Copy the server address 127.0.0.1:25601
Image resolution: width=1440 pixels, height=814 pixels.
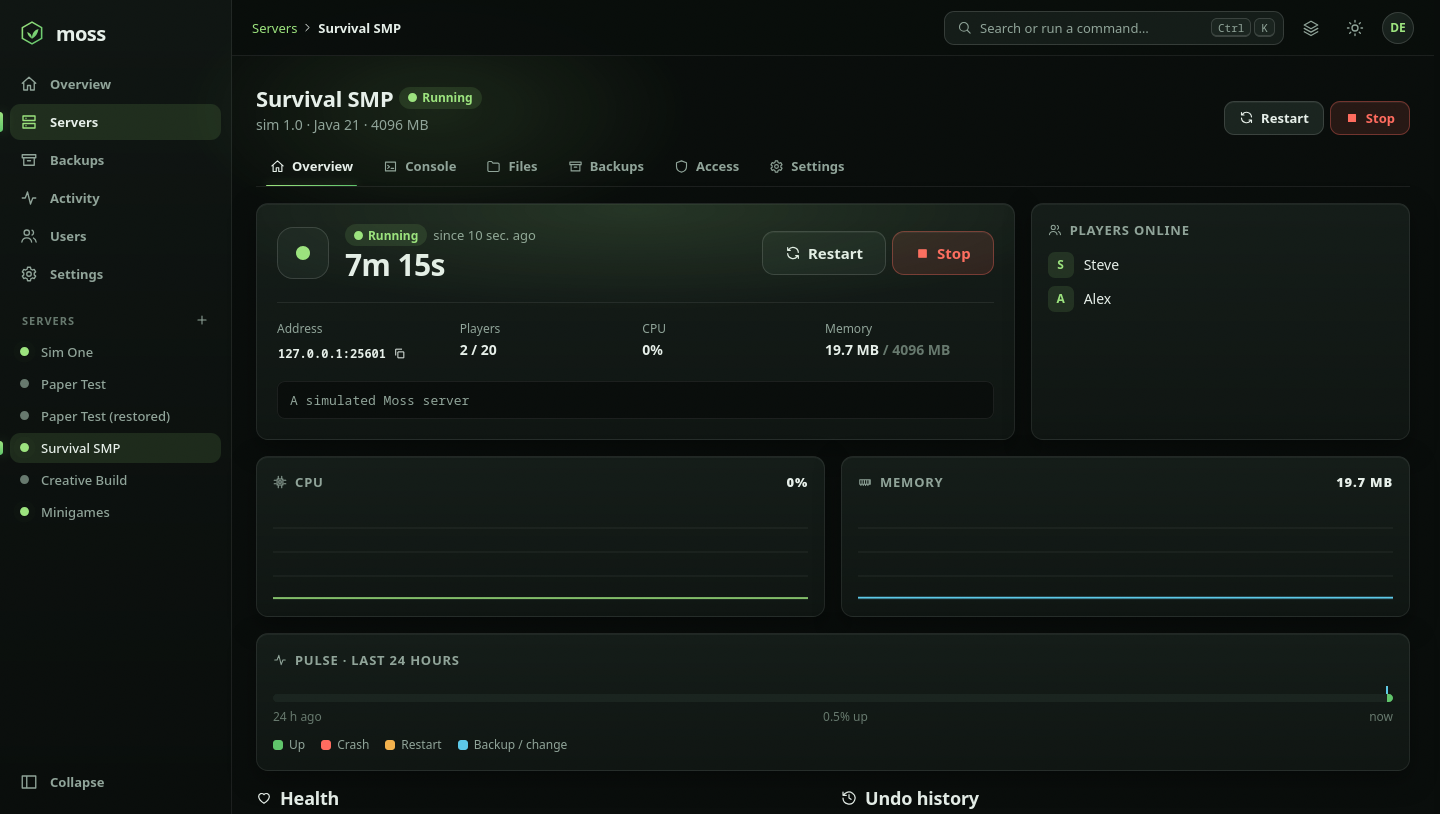[400, 353]
